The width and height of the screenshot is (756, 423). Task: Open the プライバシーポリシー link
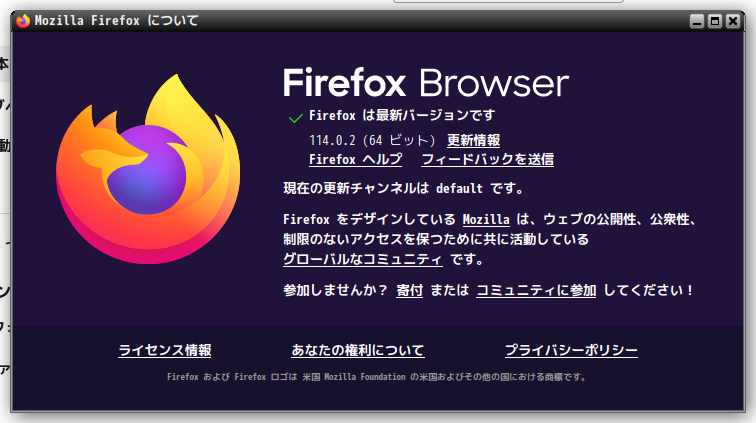(571, 350)
